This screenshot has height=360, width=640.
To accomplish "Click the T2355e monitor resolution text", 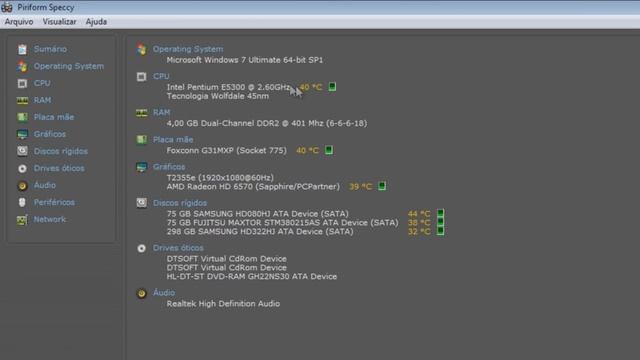I will click(x=220, y=178).
